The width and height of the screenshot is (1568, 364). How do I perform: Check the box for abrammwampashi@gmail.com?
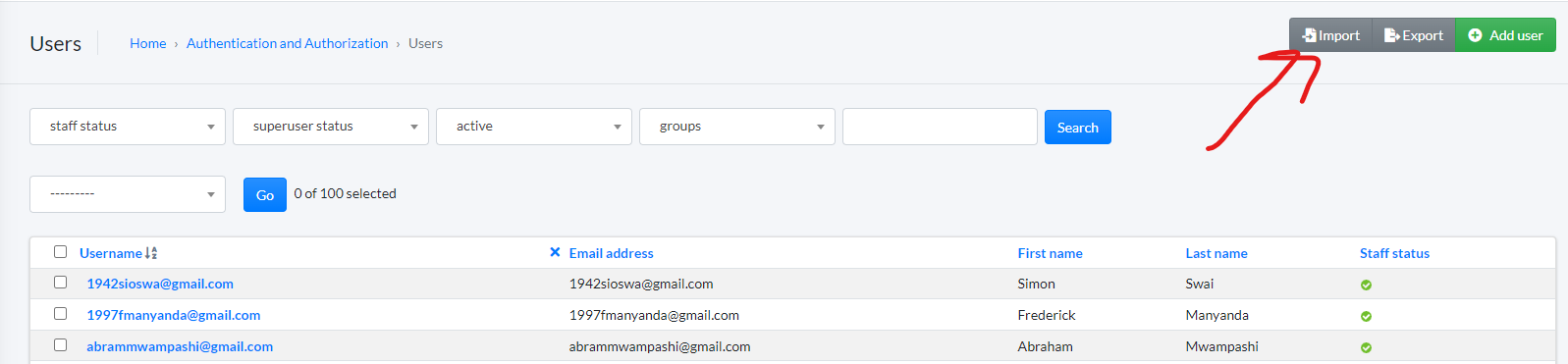(x=60, y=345)
